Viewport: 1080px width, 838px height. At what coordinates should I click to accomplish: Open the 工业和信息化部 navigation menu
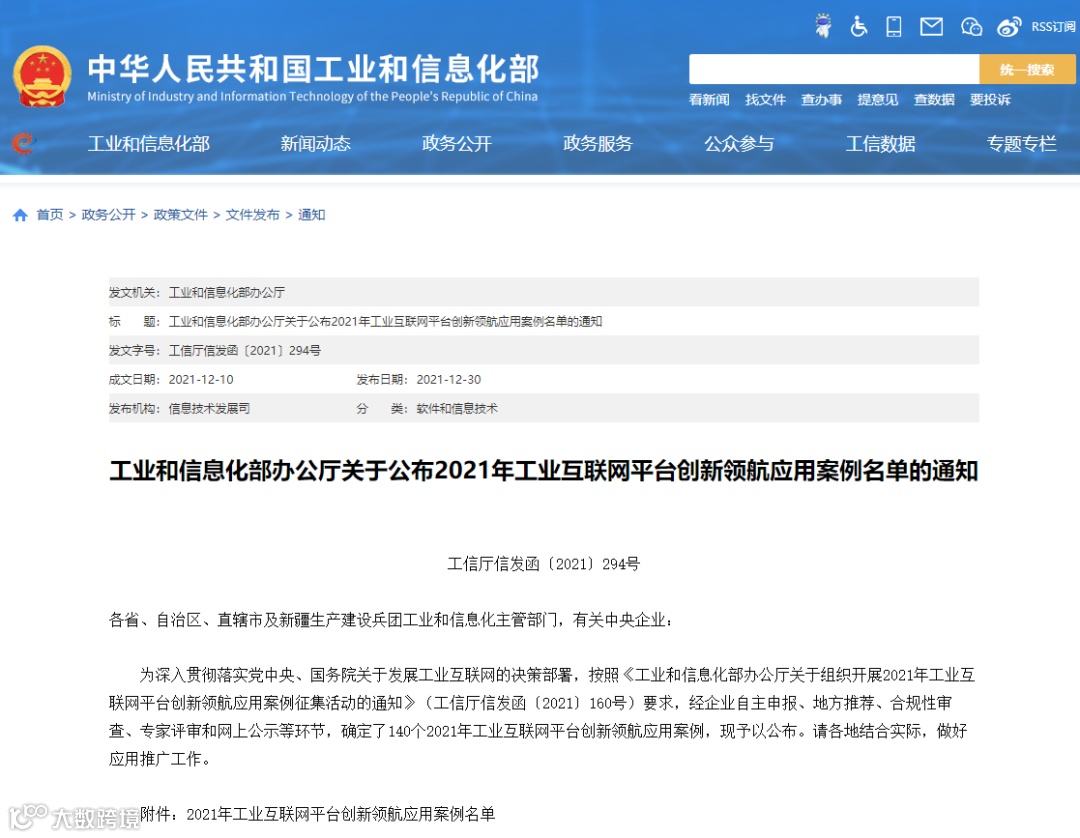[149, 143]
